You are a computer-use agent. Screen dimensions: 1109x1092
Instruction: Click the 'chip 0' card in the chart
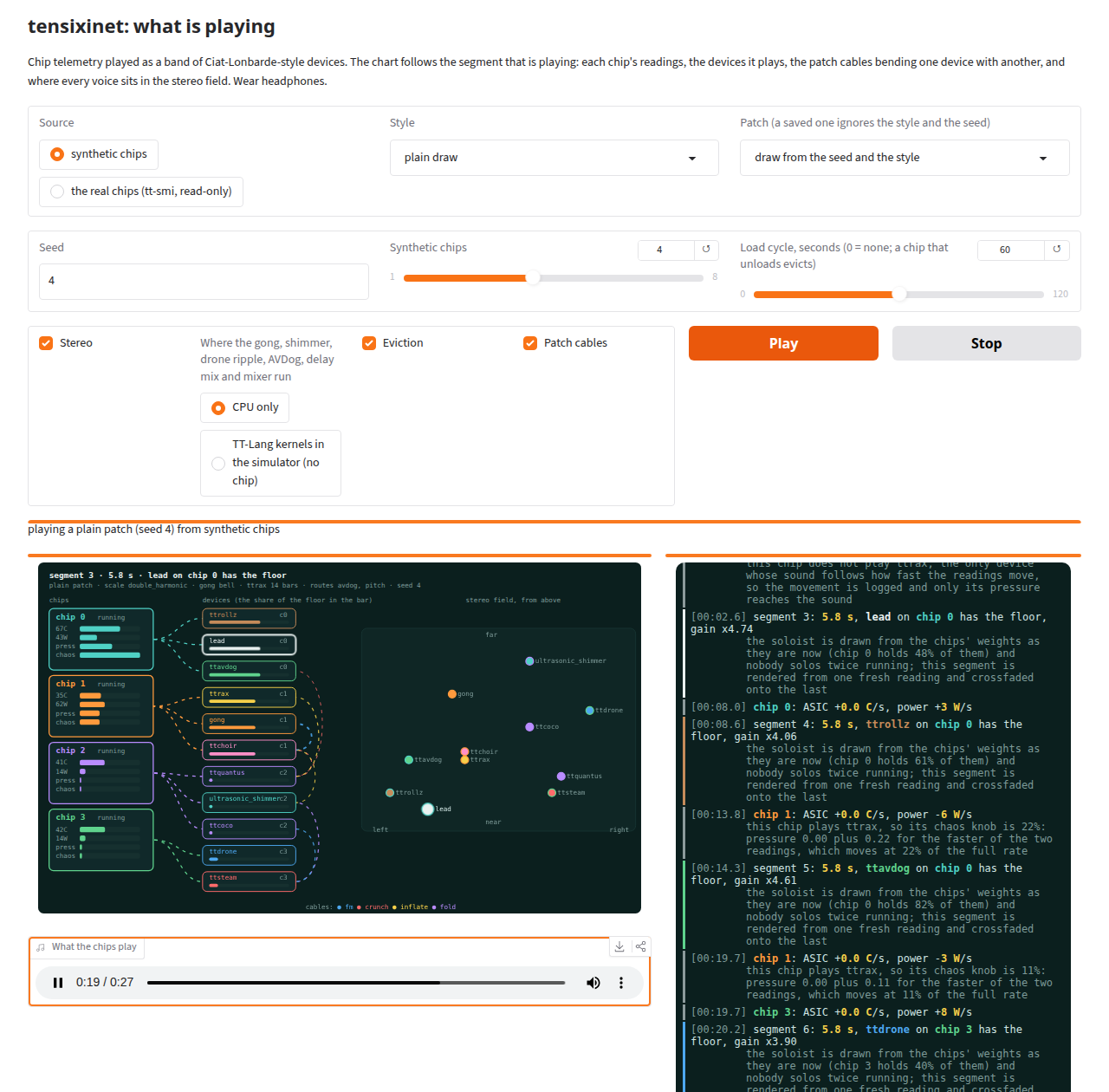[101, 640]
